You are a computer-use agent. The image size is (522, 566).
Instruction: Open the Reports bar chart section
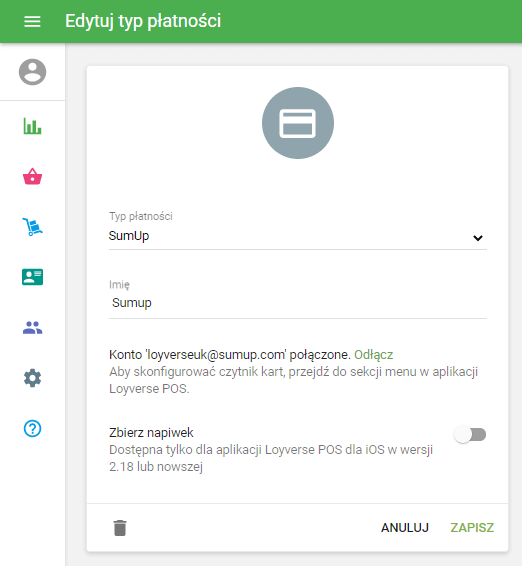tap(32, 126)
